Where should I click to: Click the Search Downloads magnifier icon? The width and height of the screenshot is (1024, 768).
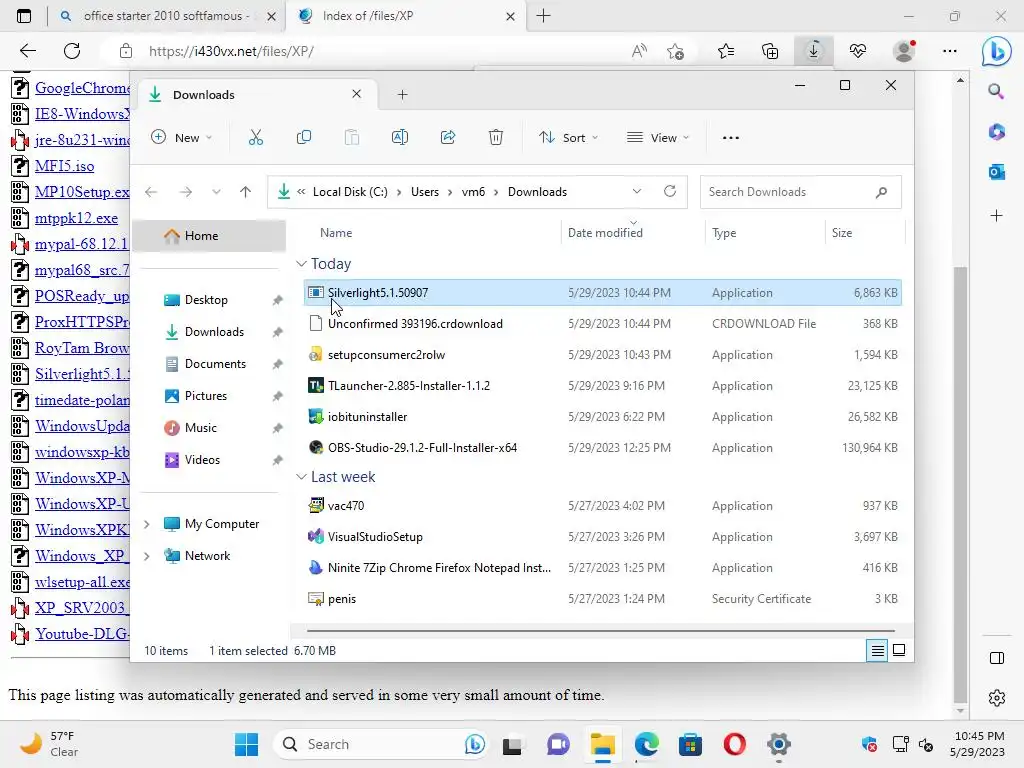pos(882,192)
